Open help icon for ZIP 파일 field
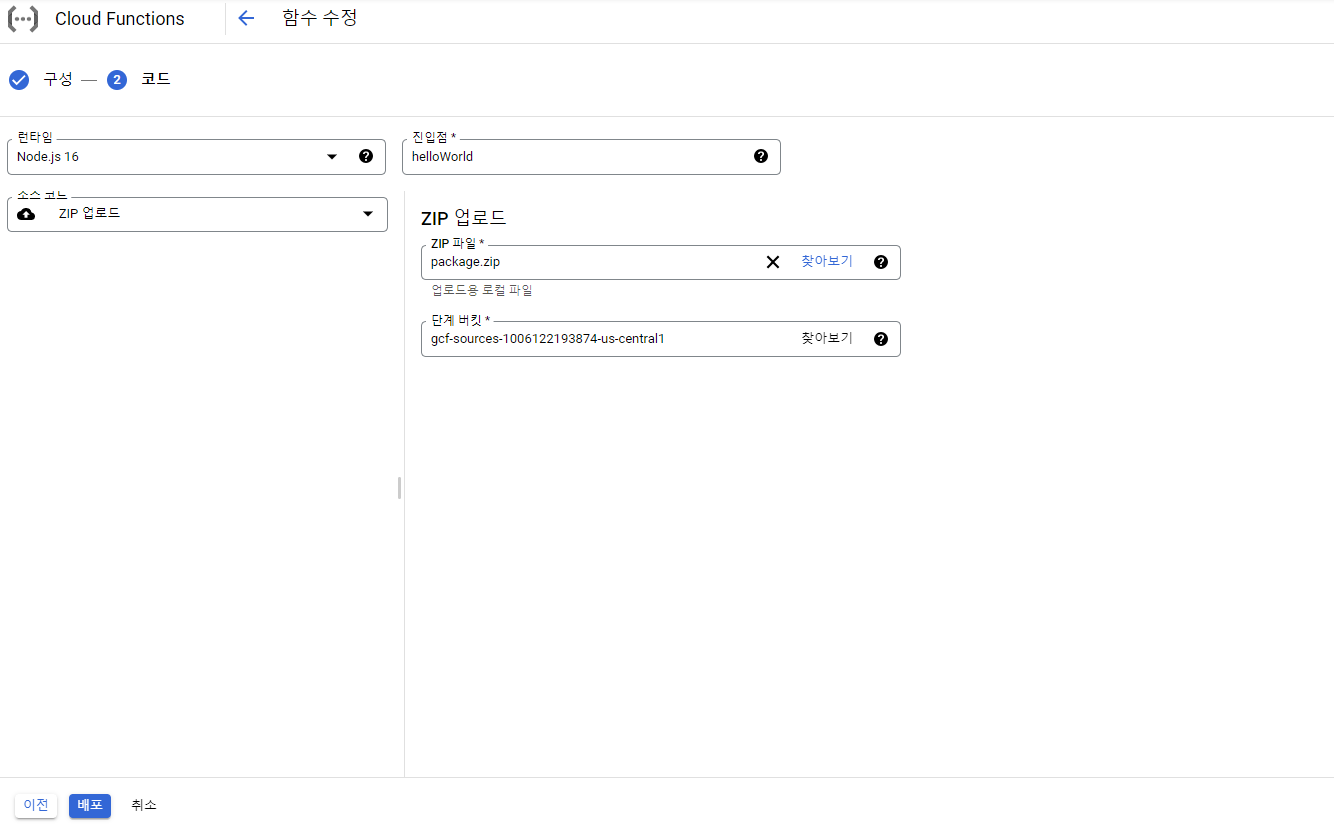This screenshot has width=1334, height=828. click(x=881, y=262)
